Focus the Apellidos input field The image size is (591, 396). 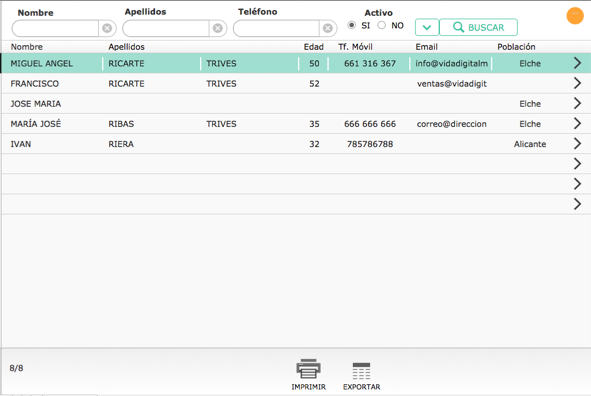click(x=166, y=28)
